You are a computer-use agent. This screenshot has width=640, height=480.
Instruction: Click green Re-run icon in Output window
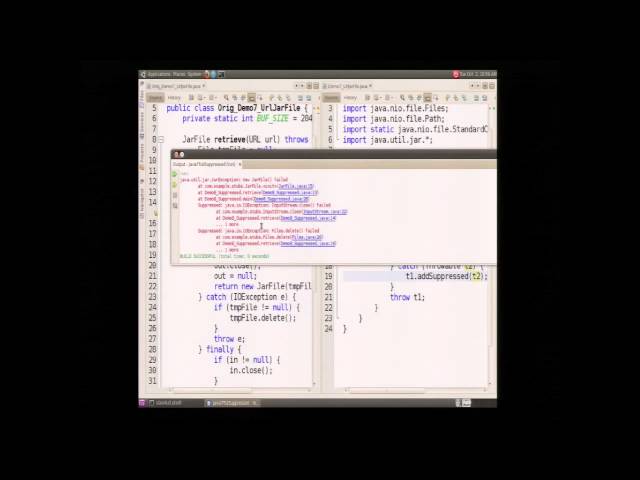point(174,174)
